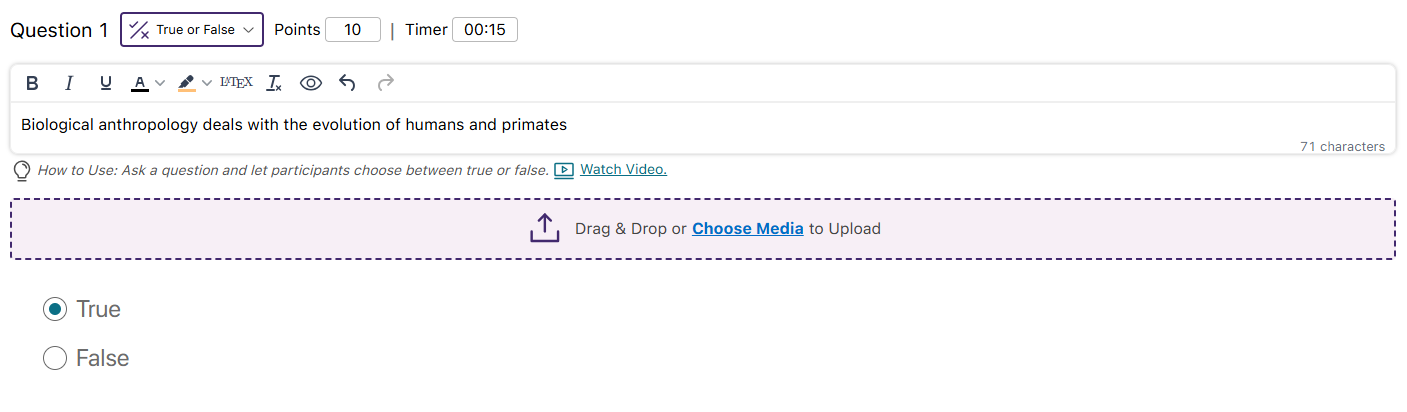Image resolution: width=1407 pixels, height=412 pixels.
Task: Redo the last undone edit
Action: (x=385, y=83)
